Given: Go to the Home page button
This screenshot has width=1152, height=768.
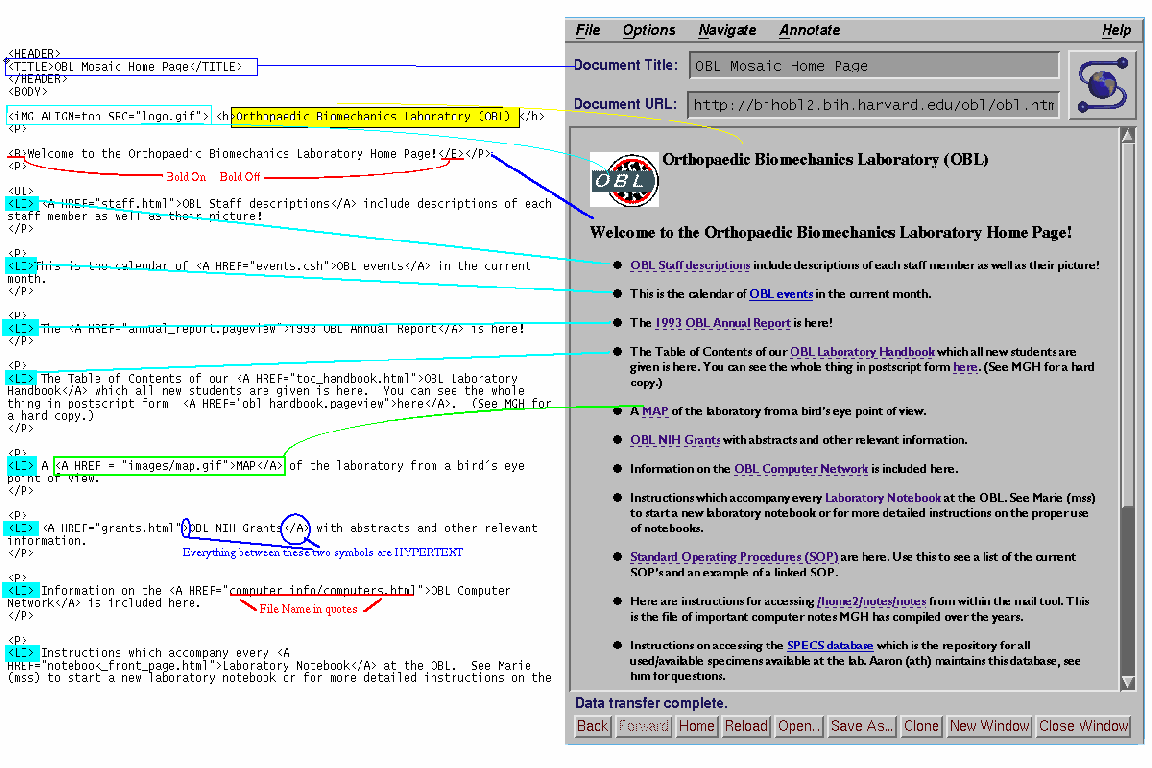Looking at the screenshot, I should [696, 726].
